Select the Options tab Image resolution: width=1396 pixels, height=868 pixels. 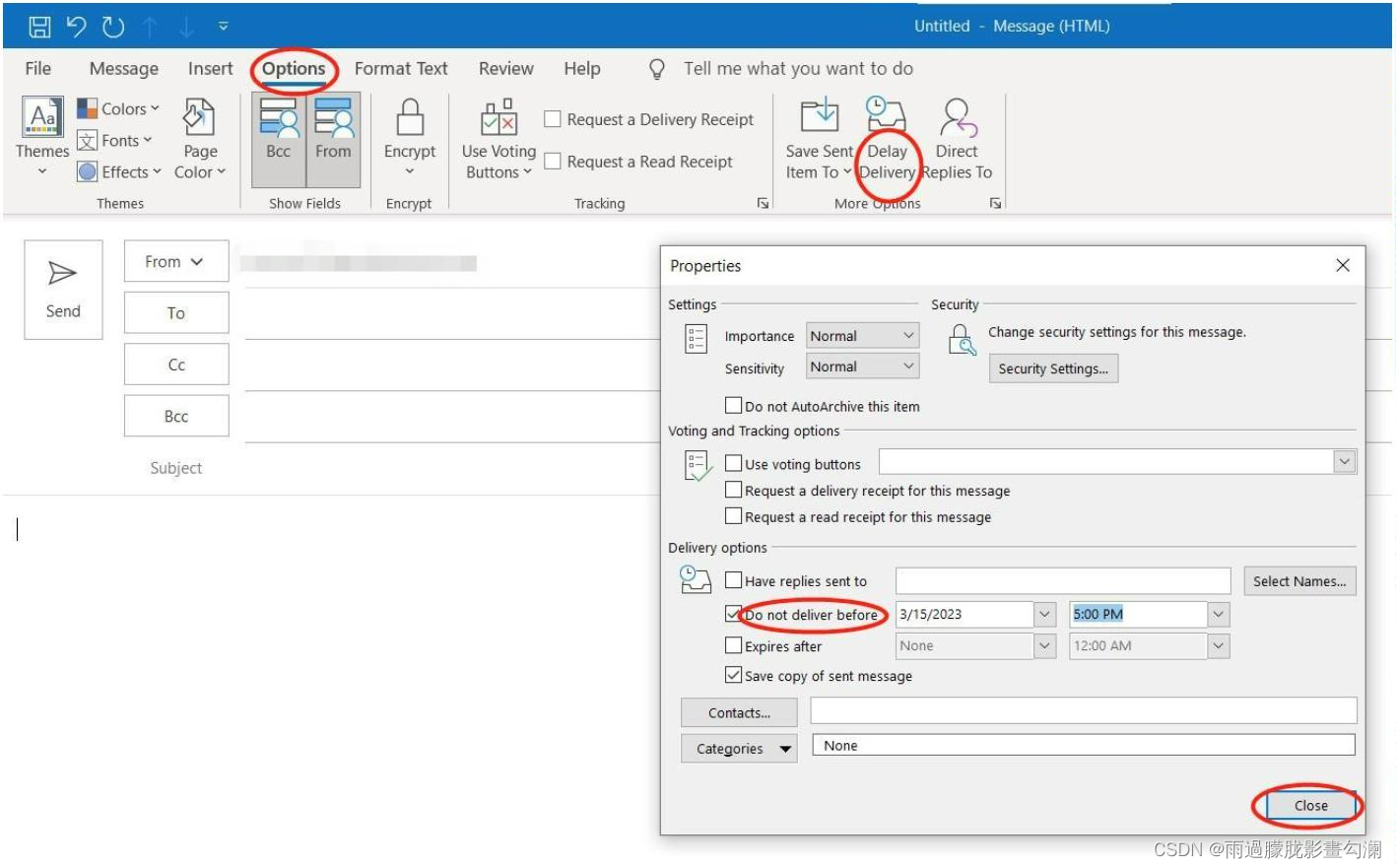[x=294, y=68]
